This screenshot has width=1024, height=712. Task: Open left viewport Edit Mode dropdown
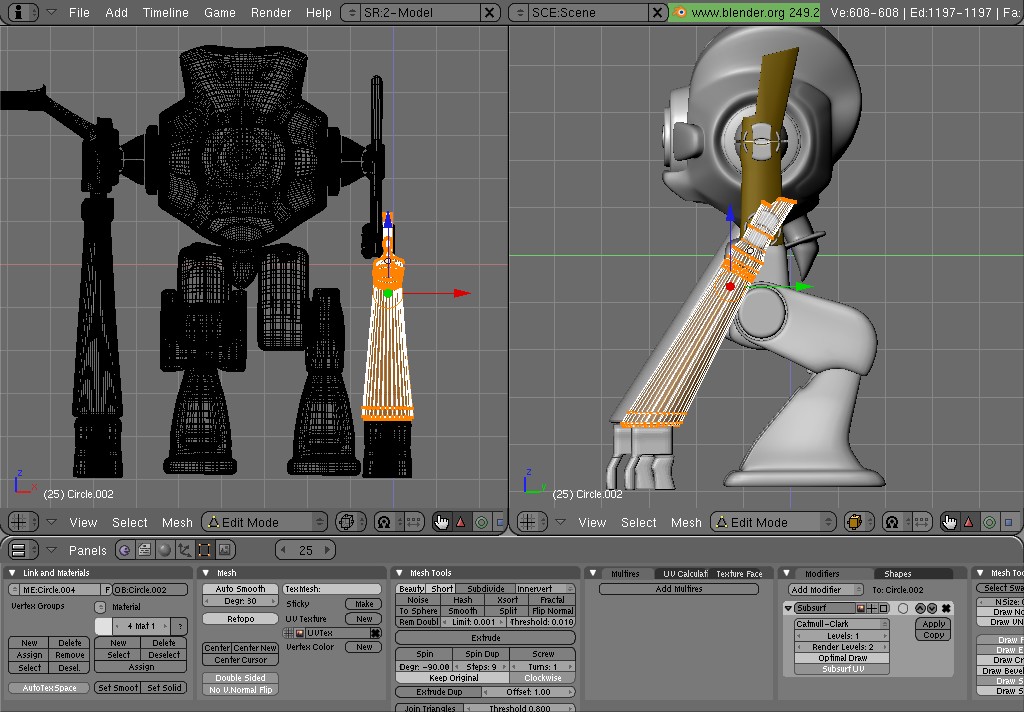264,522
